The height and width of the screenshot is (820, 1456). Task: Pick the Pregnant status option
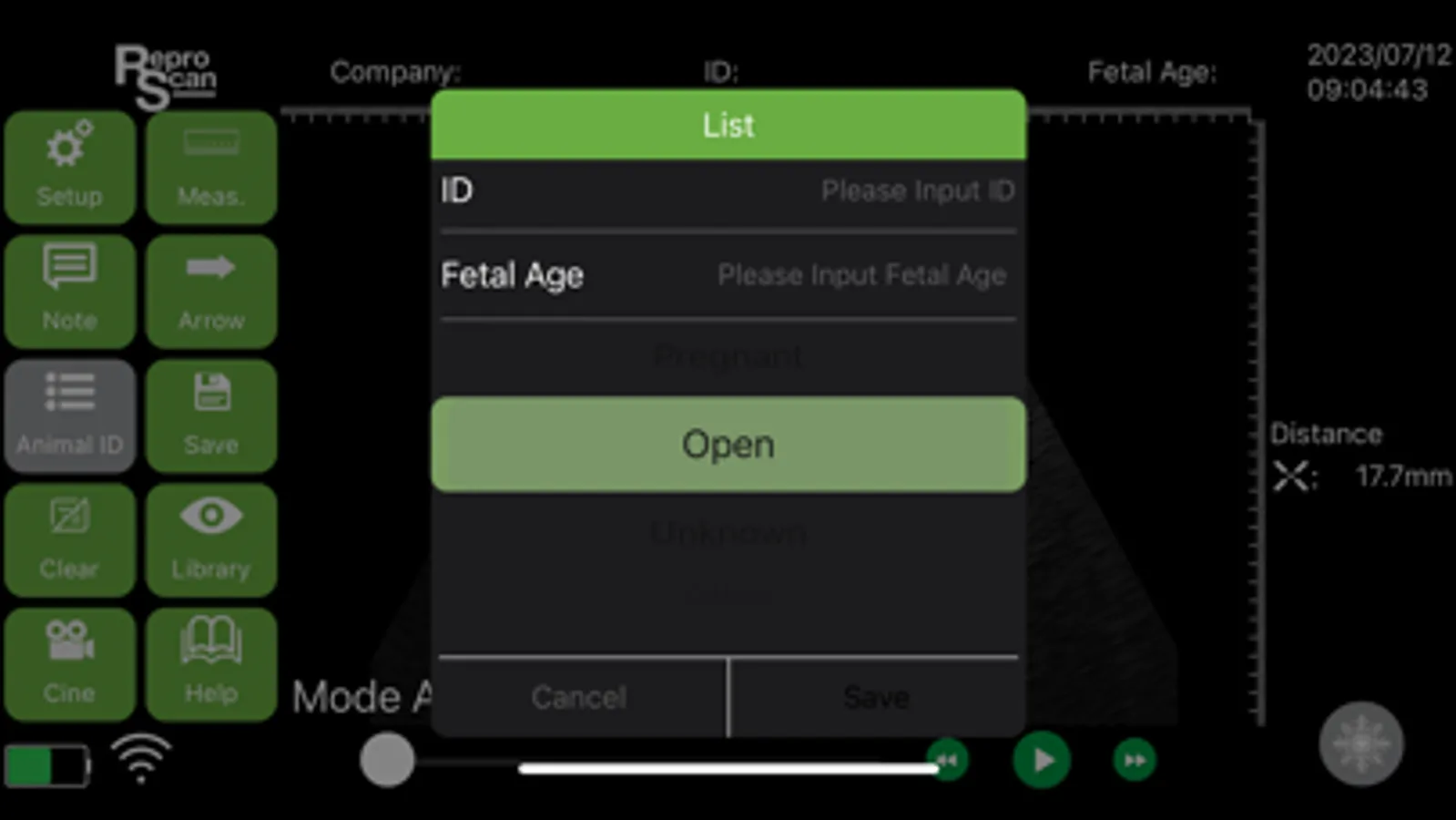pyautogui.click(x=728, y=356)
